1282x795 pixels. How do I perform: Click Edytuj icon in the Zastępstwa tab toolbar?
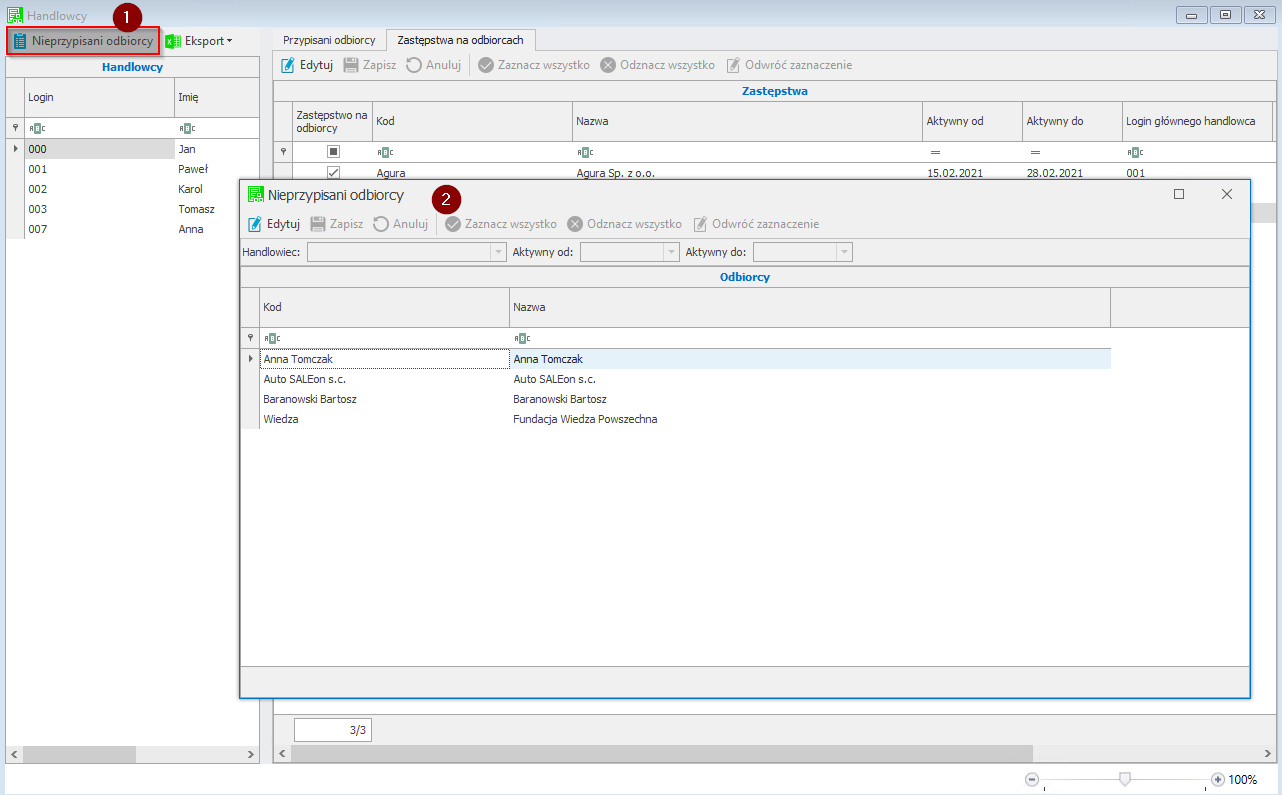288,65
